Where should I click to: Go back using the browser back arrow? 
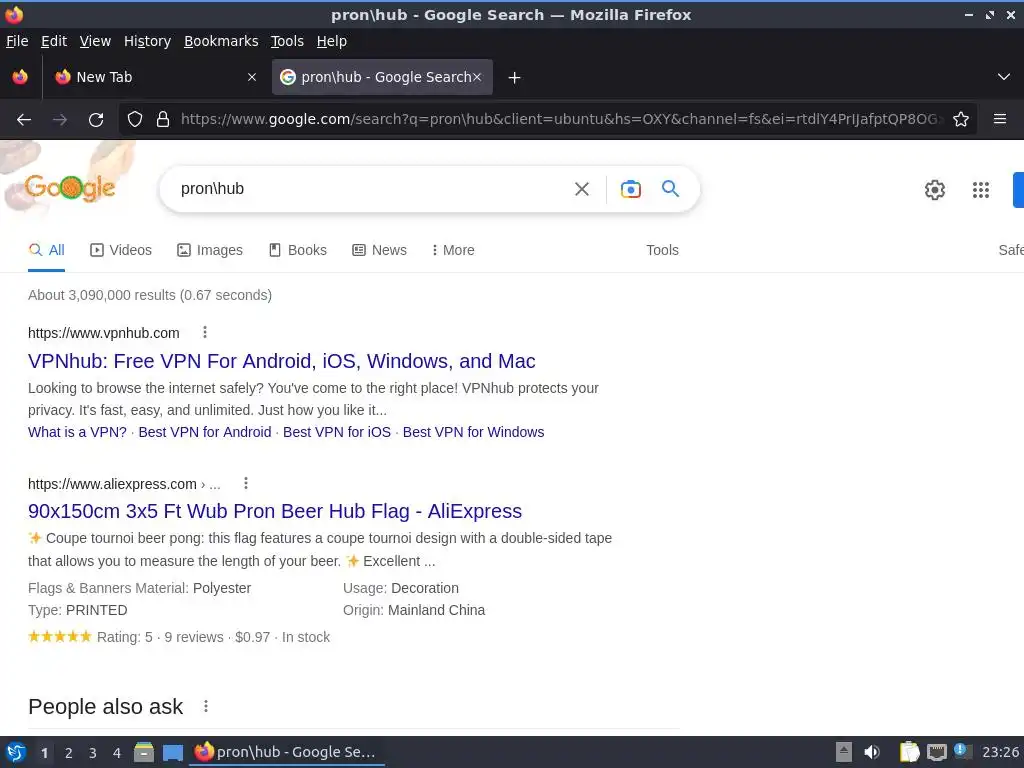[x=24, y=120]
